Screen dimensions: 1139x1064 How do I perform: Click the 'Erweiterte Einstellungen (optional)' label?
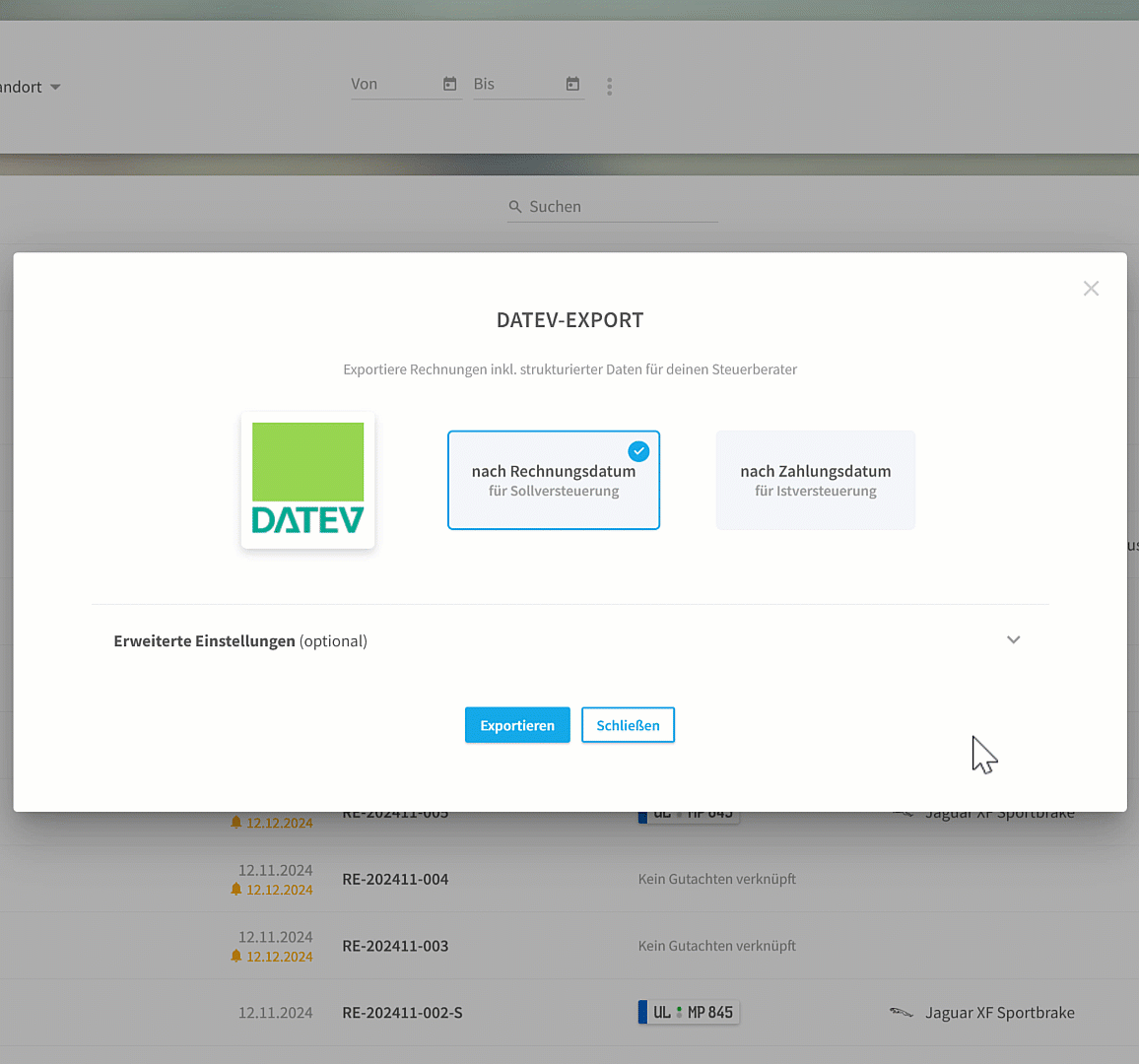pos(240,640)
